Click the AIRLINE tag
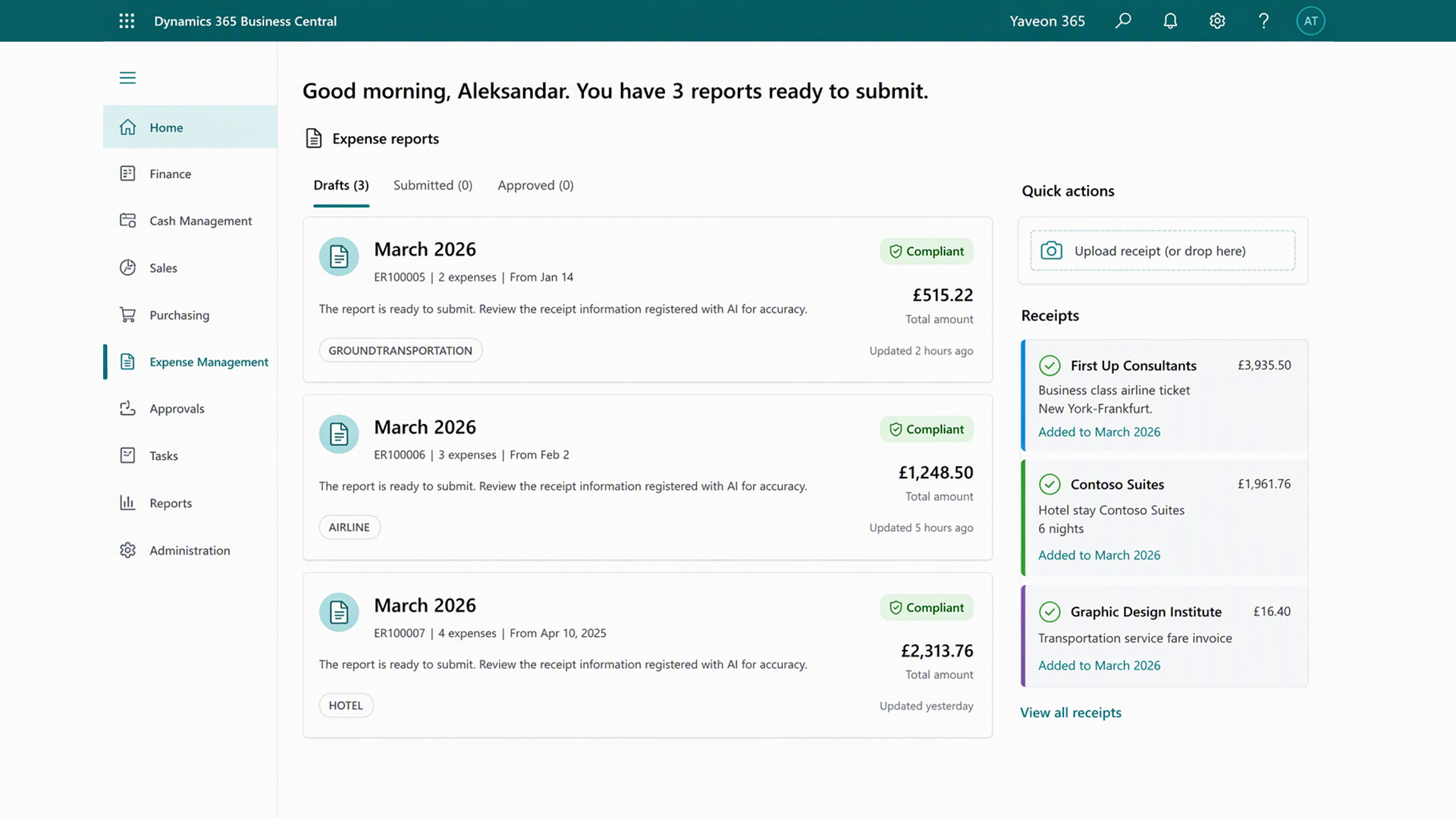1456x819 pixels. [350, 527]
